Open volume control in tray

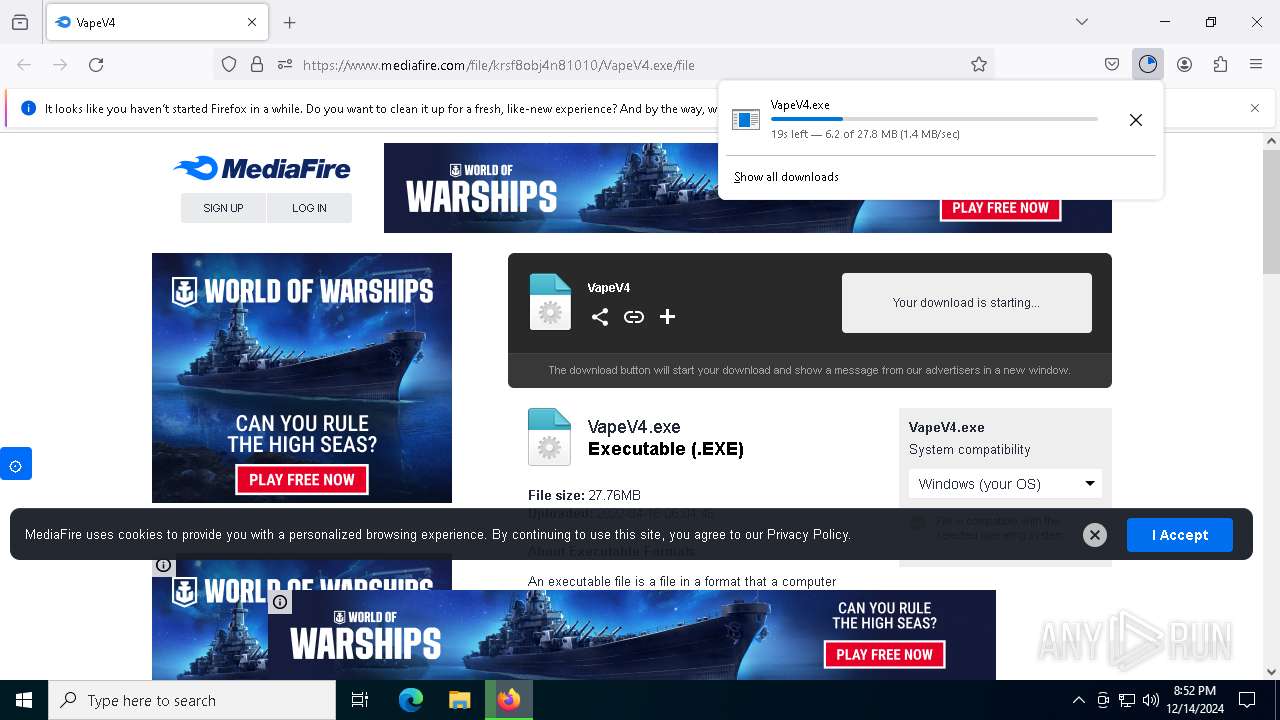pyautogui.click(x=1151, y=700)
